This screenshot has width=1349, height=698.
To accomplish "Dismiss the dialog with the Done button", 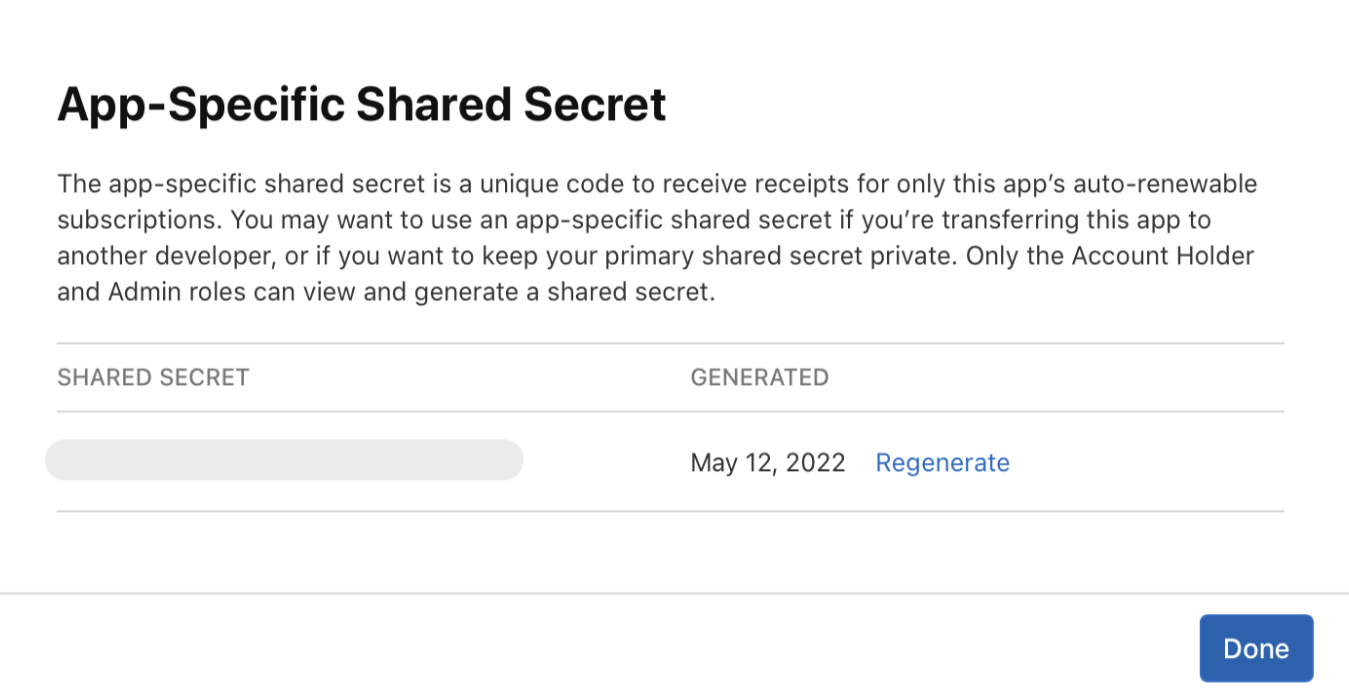I will [1255, 647].
